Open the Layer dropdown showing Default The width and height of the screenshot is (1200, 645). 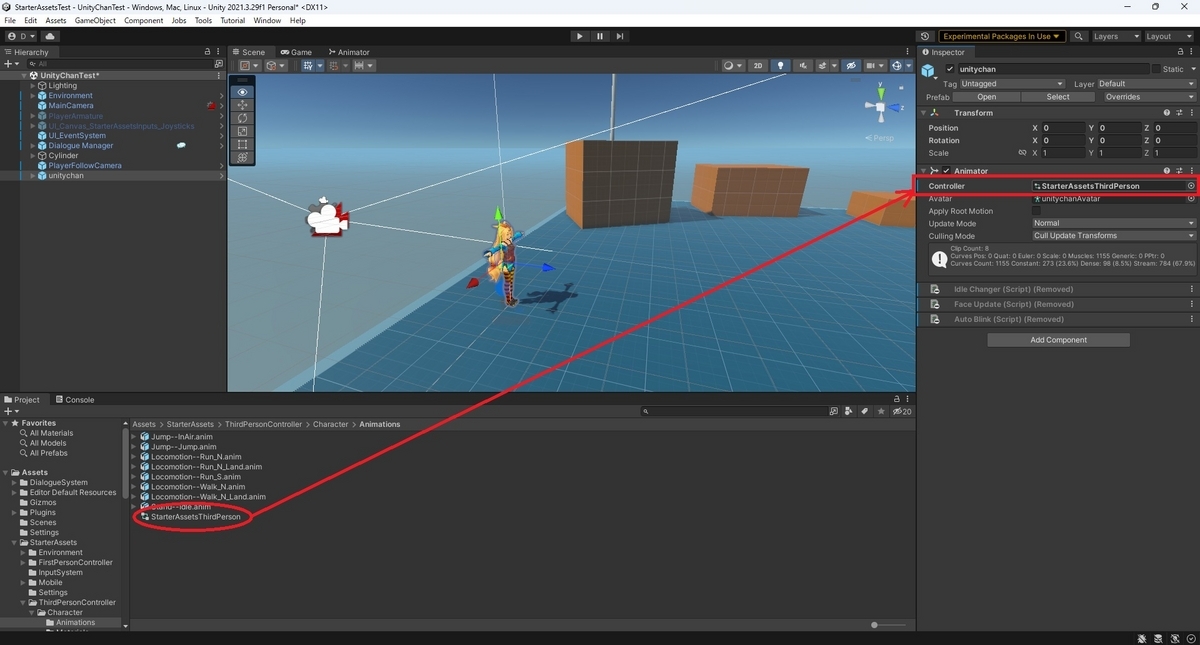1147,84
